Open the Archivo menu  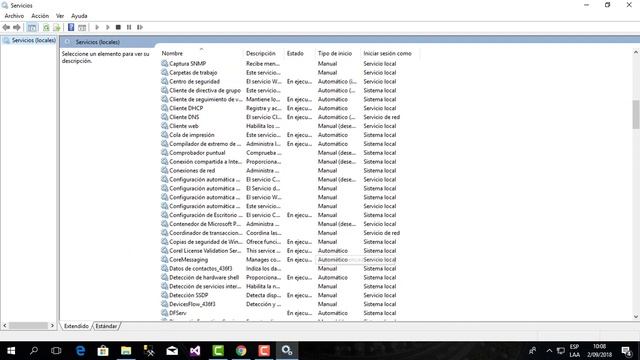[x=14, y=16]
